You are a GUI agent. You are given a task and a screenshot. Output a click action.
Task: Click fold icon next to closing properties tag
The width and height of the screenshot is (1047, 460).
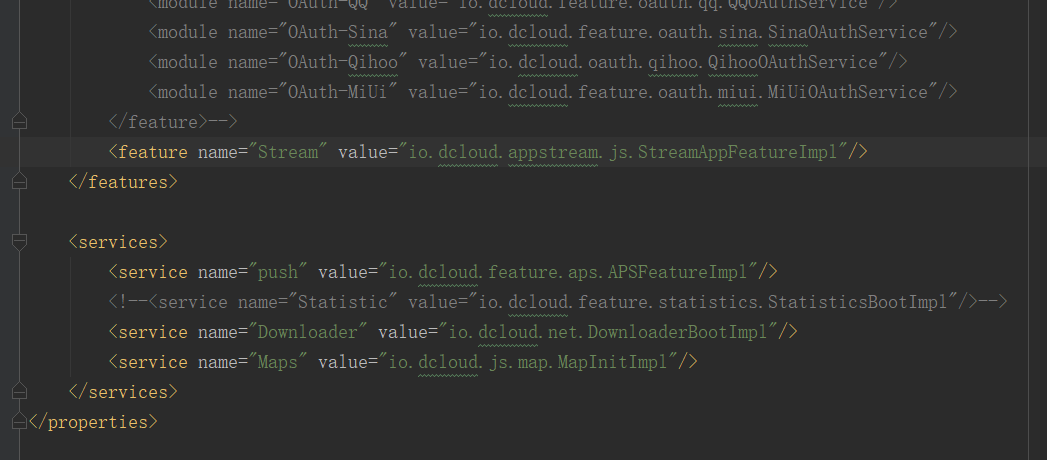pos(19,422)
